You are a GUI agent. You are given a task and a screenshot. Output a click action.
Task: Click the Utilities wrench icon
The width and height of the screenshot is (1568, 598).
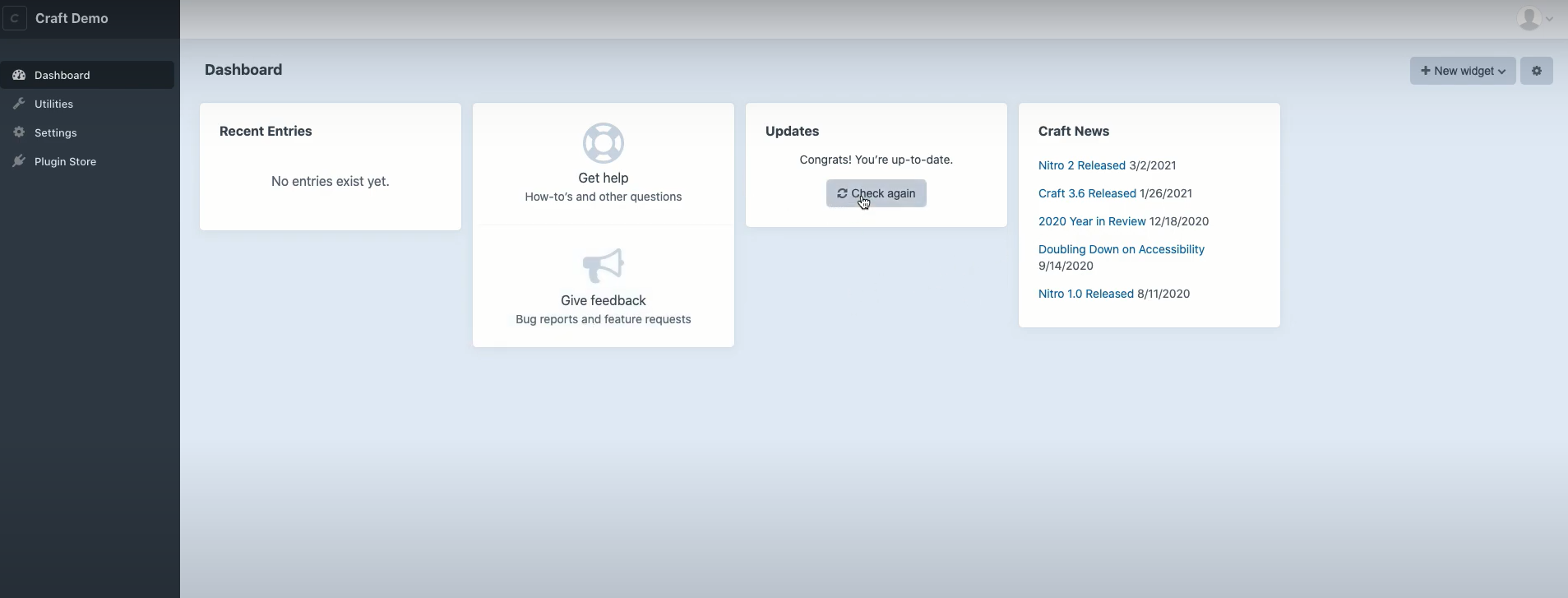pos(19,104)
